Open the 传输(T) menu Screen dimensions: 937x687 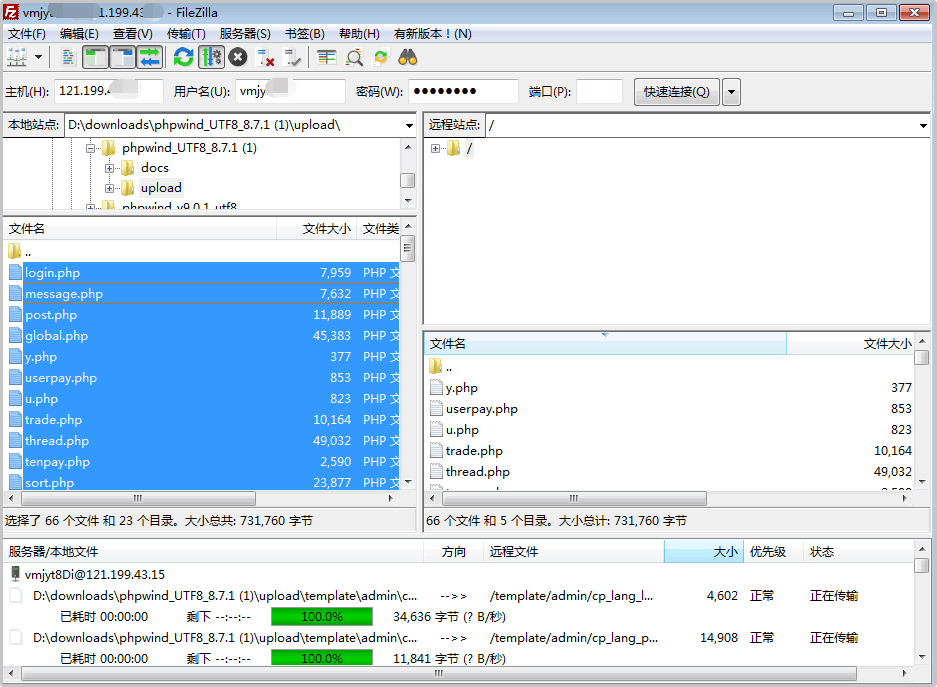coord(188,33)
